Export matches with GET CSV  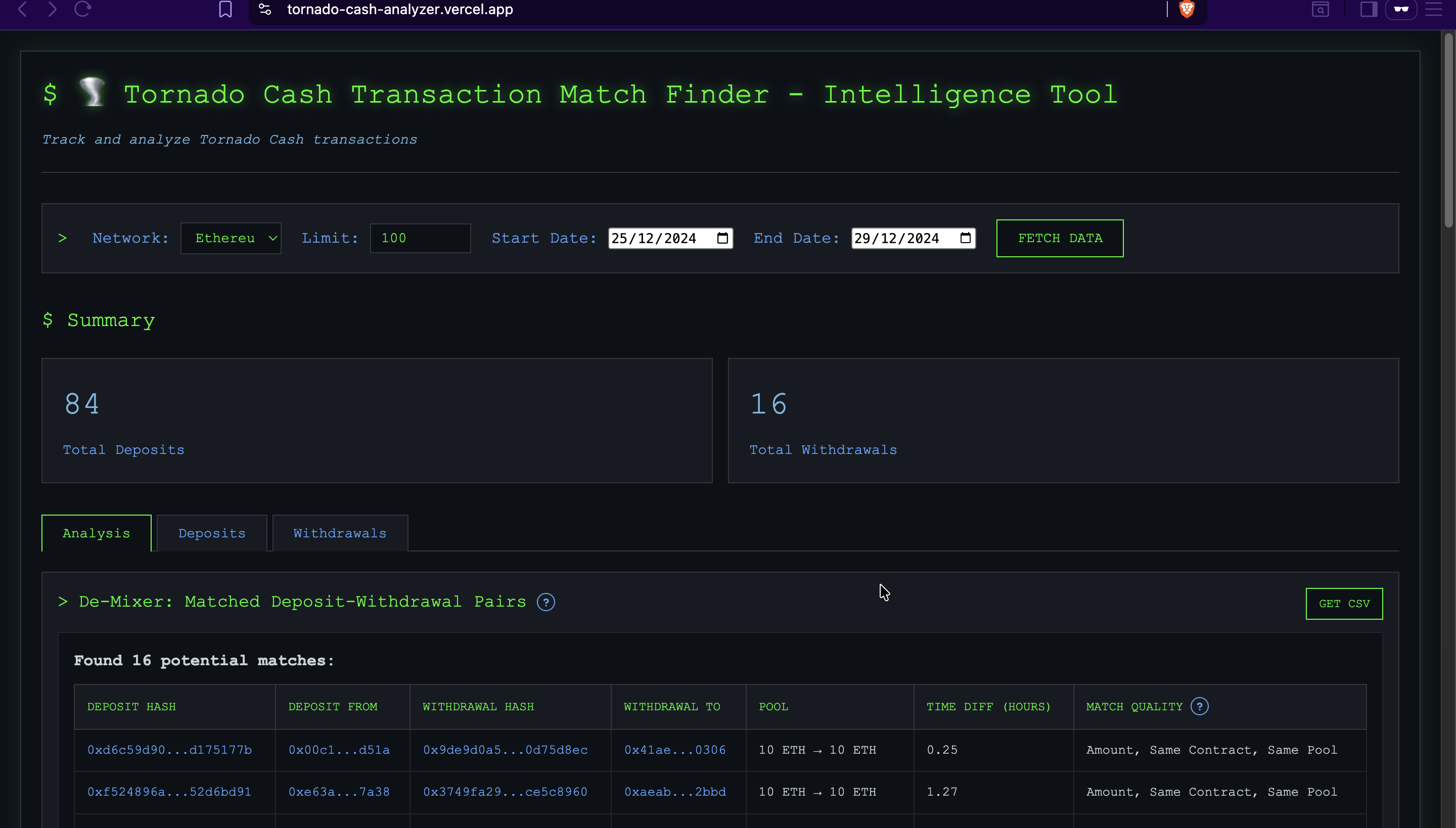click(x=1344, y=604)
